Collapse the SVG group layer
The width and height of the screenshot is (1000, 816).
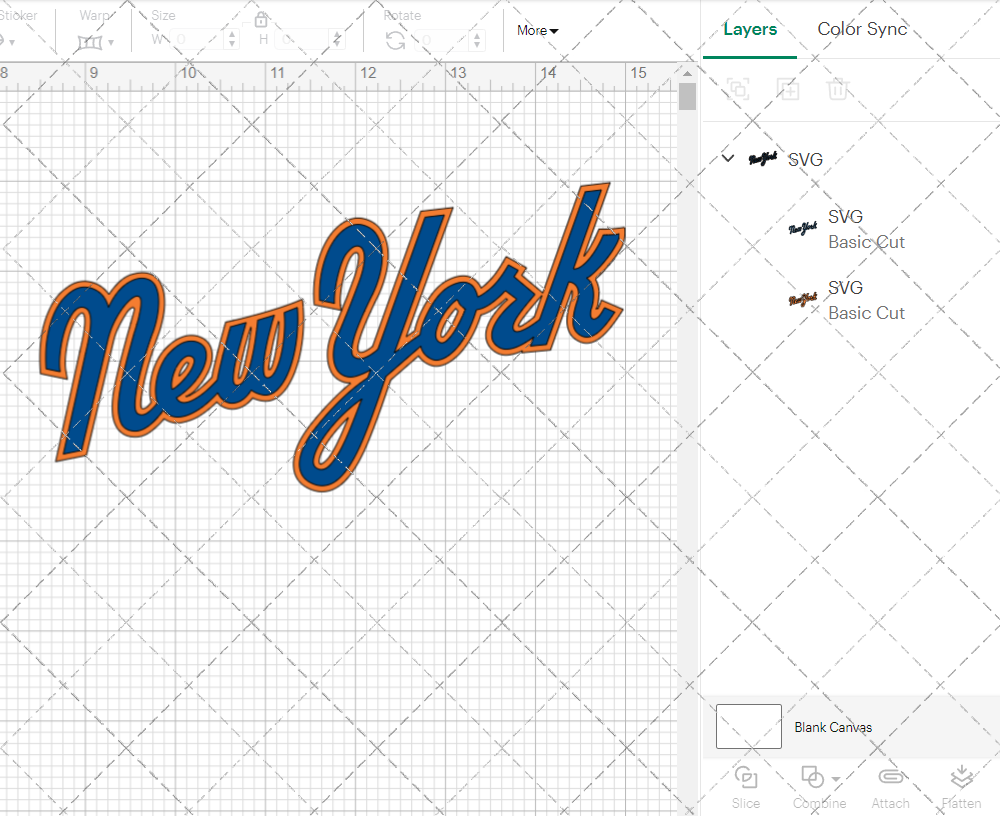pos(728,158)
